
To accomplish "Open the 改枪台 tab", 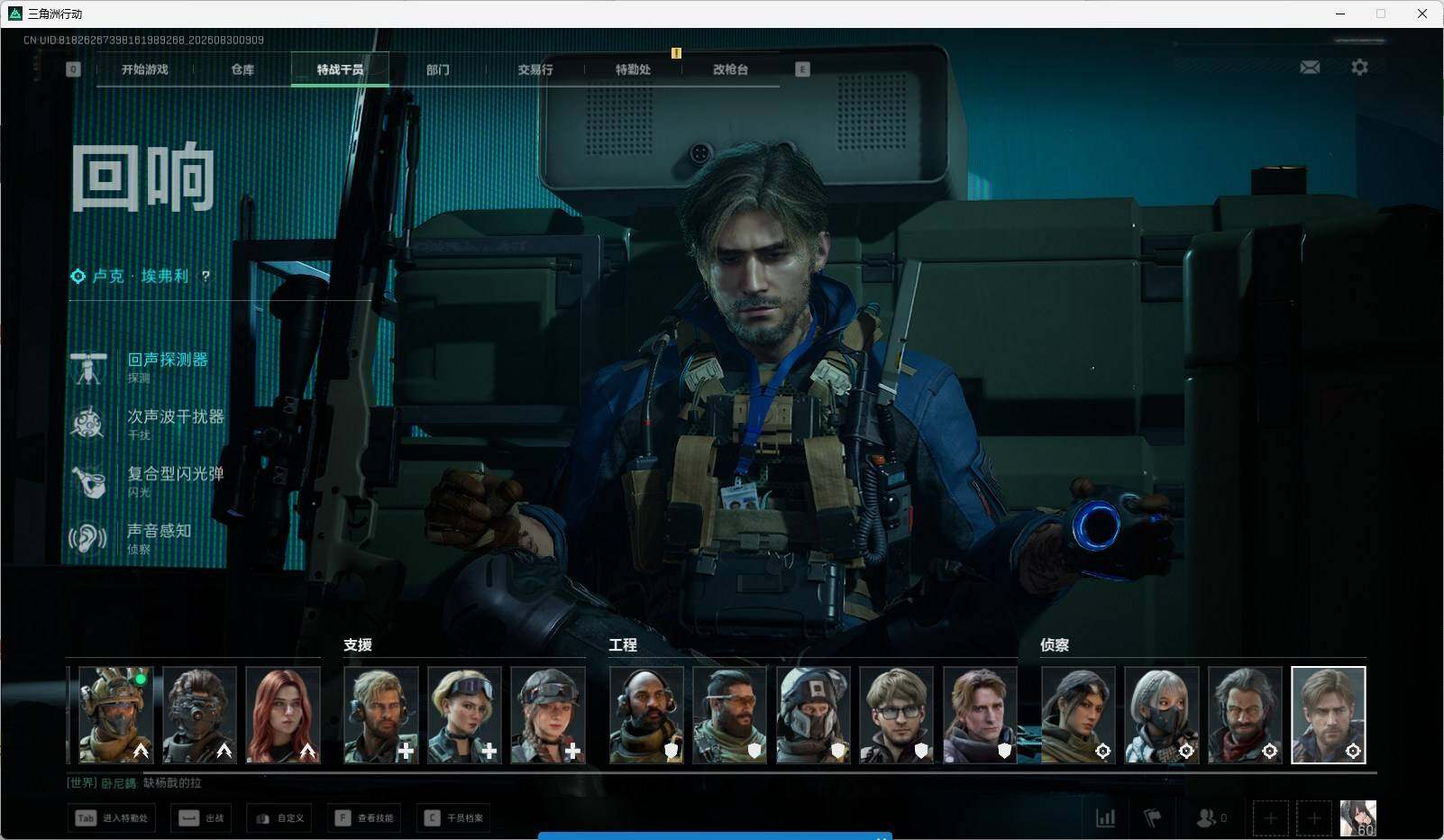I will pyautogui.click(x=730, y=69).
